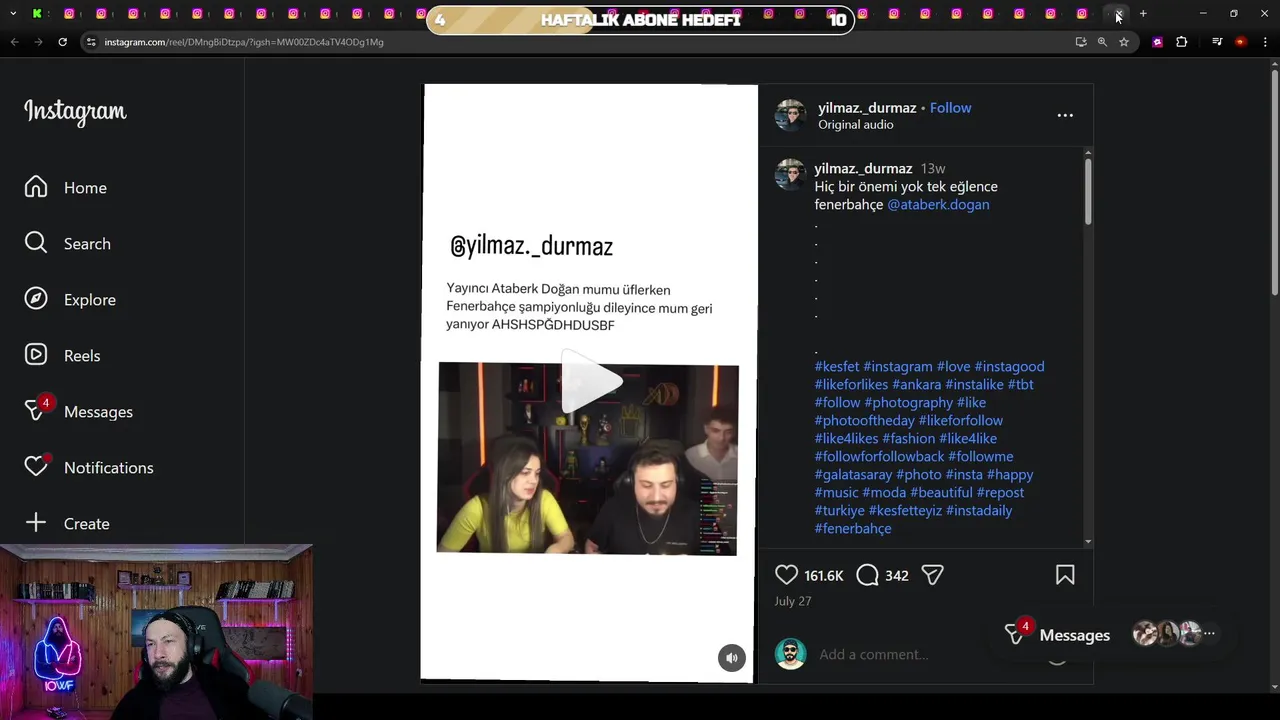
Task: Click the three dots in floating Messages bar
Action: click(x=1209, y=633)
